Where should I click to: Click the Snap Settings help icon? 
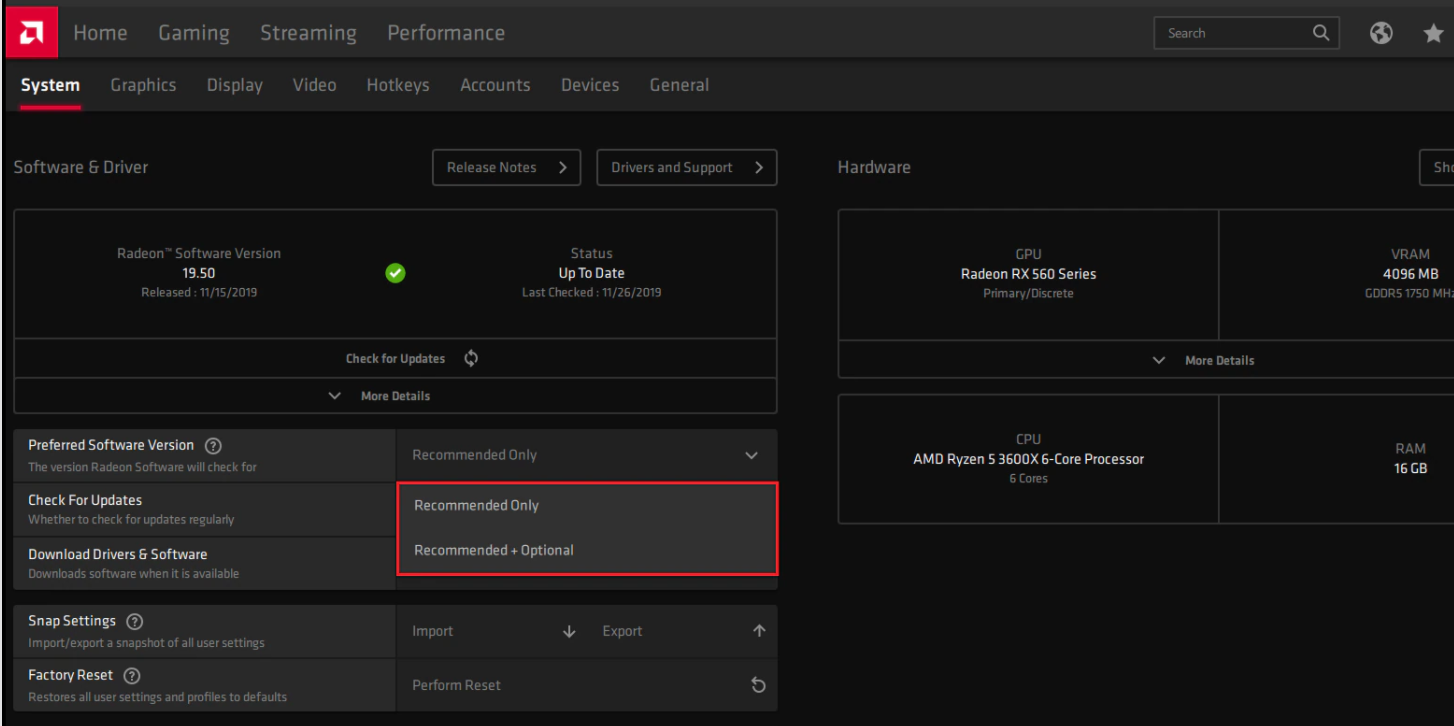134,622
